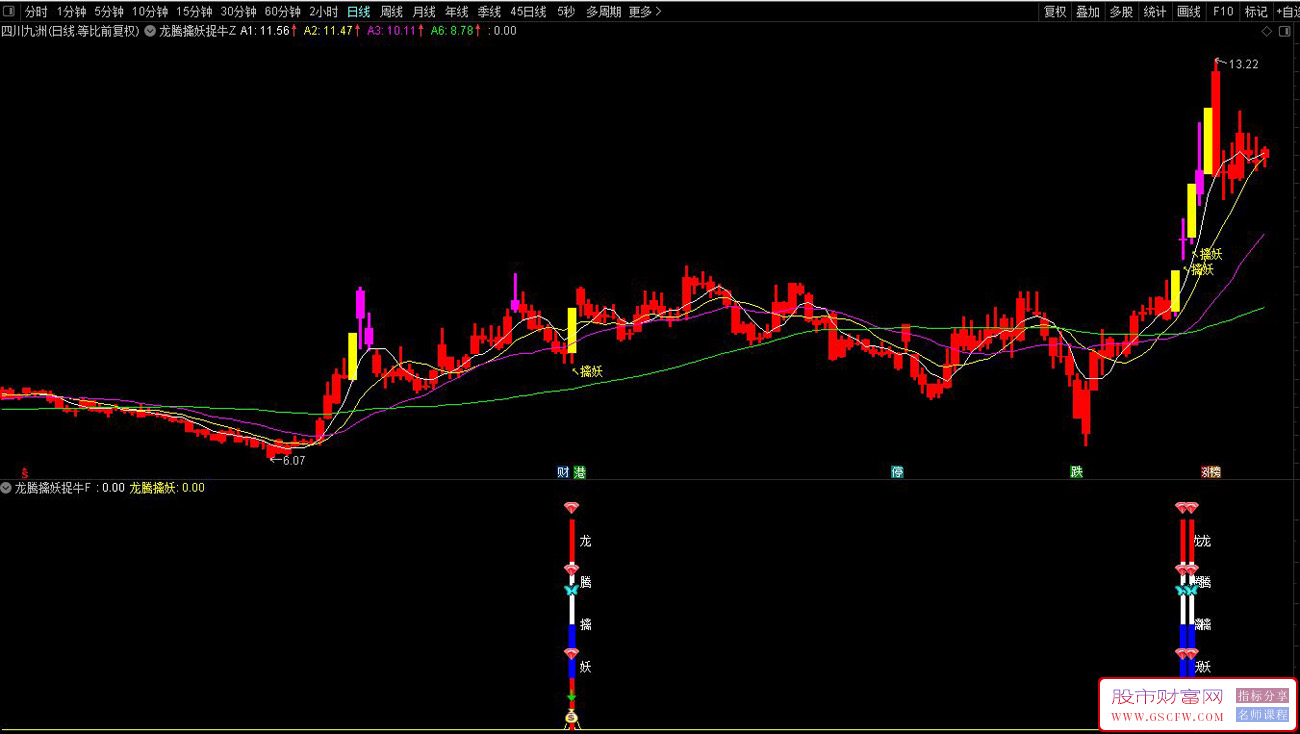Click the 龙腾擒妖: 0.00 indicator value

coord(167,488)
